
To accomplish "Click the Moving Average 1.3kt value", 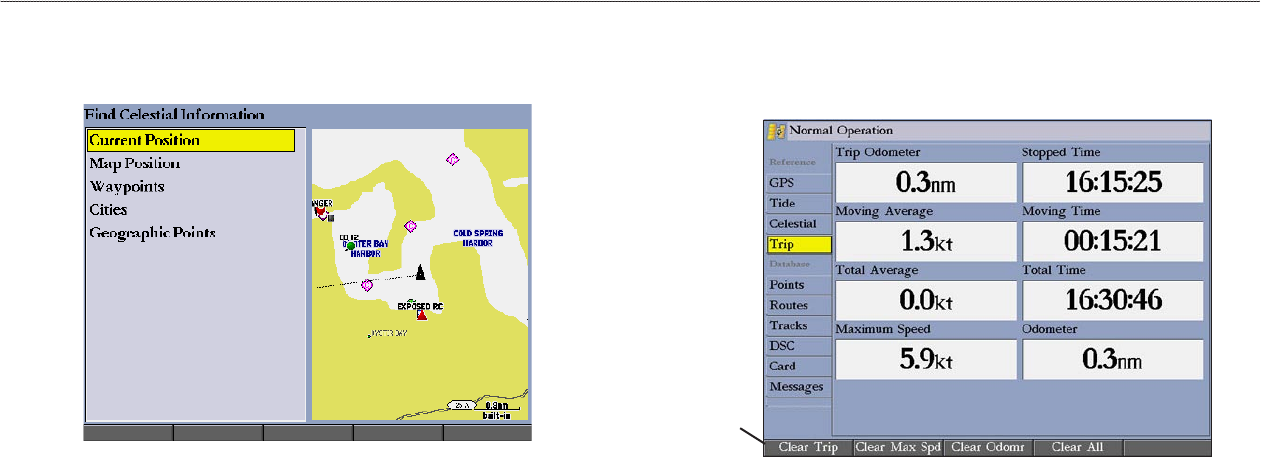I will click(925, 242).
